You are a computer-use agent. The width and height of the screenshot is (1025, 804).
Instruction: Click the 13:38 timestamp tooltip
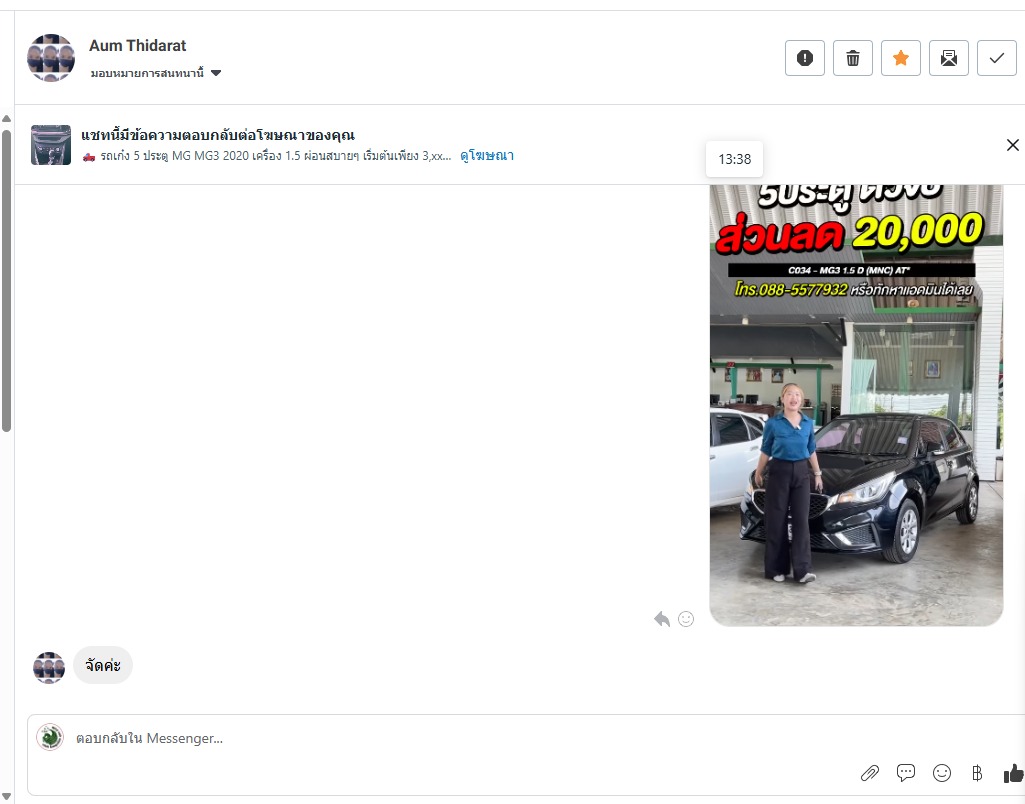734,159
